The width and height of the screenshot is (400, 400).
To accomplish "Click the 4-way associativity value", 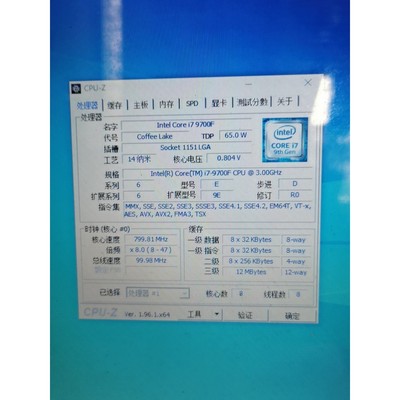I will (295, 262).
